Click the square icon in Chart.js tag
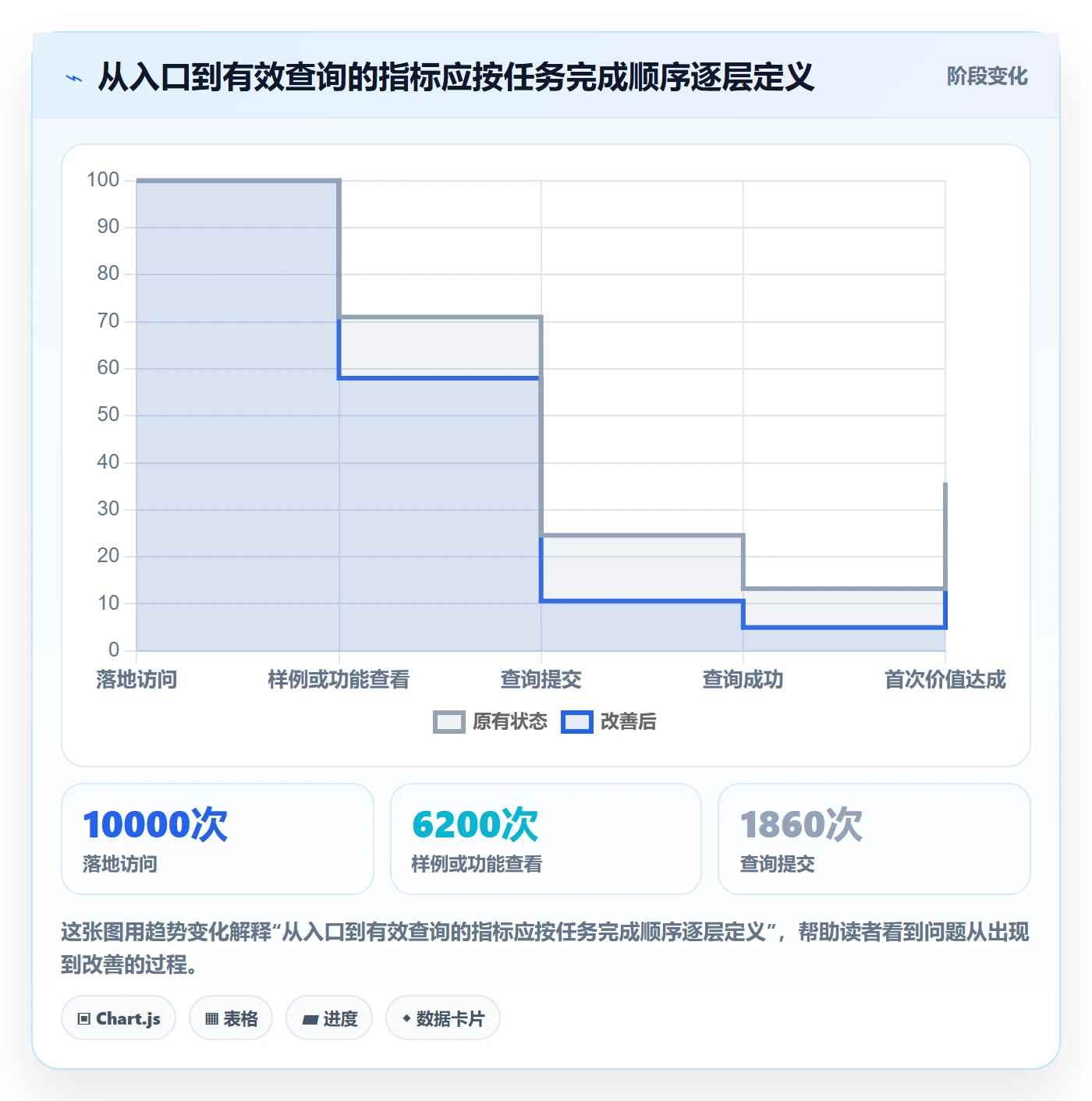The height and width of the screenshot is (1101, 1092). (84, 1018)
